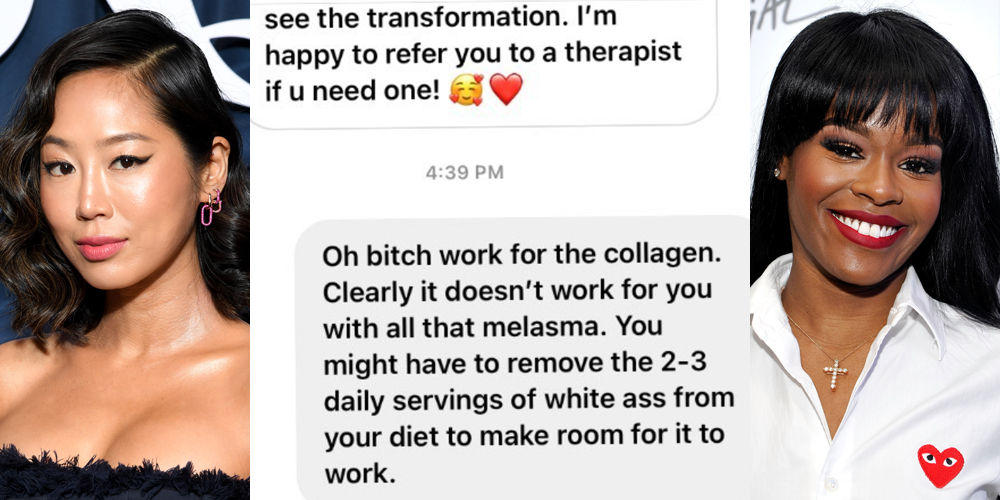The height and width of the screenshot is (500, 1000).
Task: Click the pink chain-link earring
Action: [x=211, y=209]
